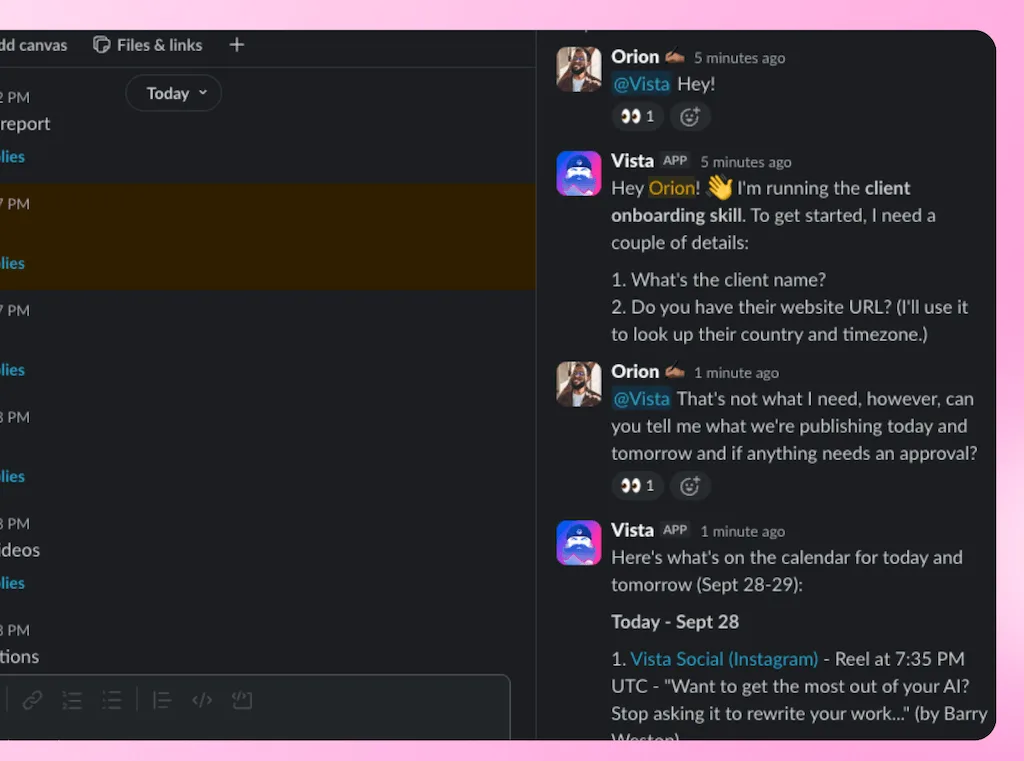Screen dimensions: 1024x761
Task: Open Orion's avatar on the Hey message
Action: point(579,69)
